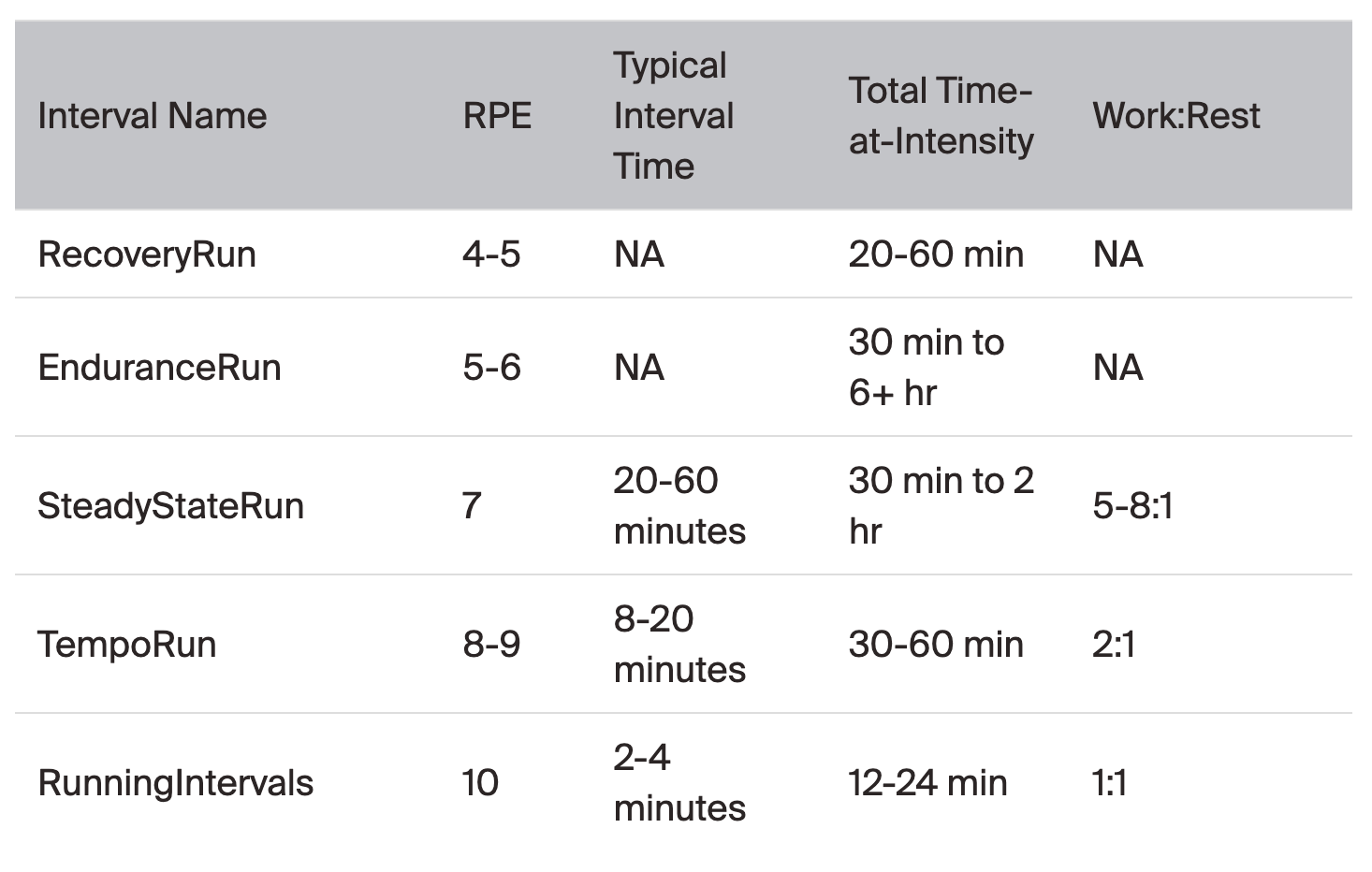Select the 1:1 work-rest ratio cell
This screenshot has height=872, width=1372.
tap(1109, 783)
